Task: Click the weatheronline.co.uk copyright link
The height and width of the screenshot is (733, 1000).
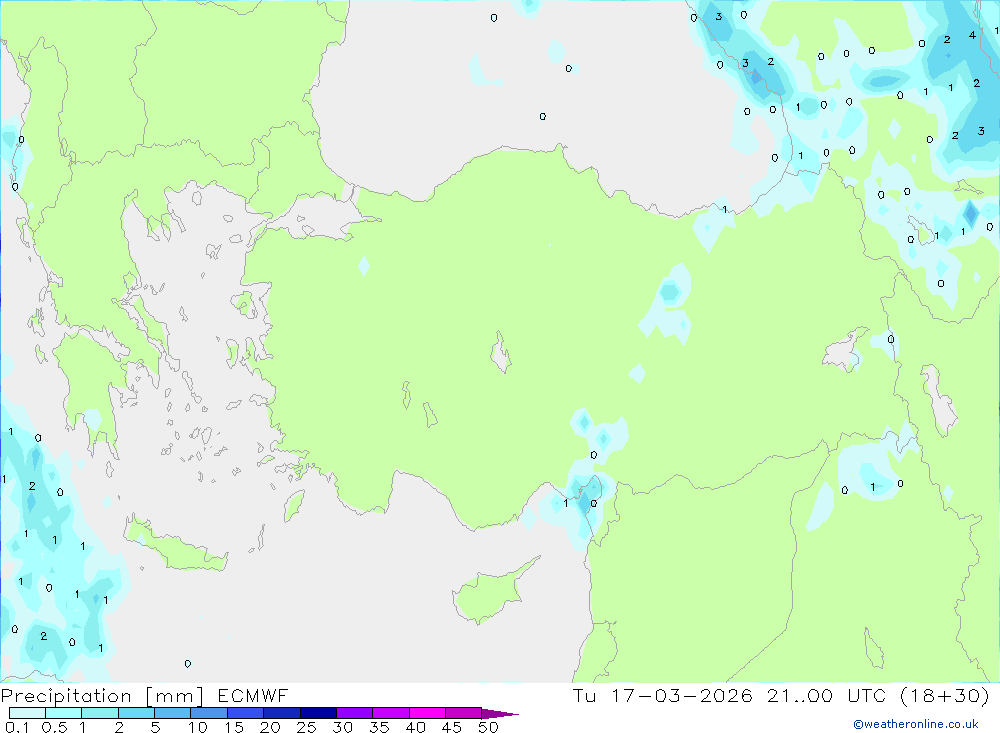Action: click(x=916, y=724)
